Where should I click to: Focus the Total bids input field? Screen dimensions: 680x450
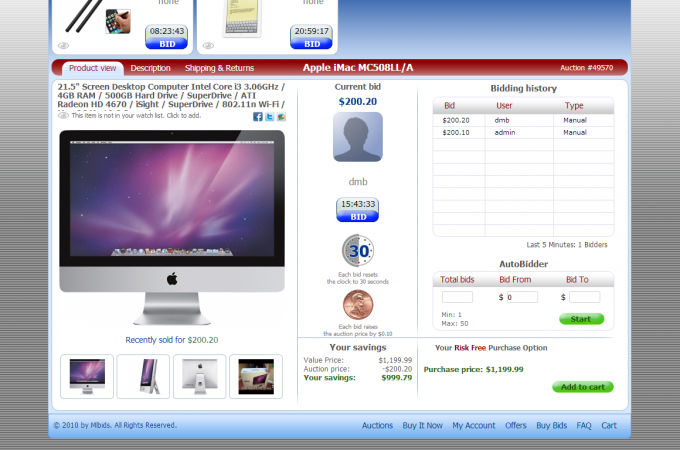(x=457, y=297)
